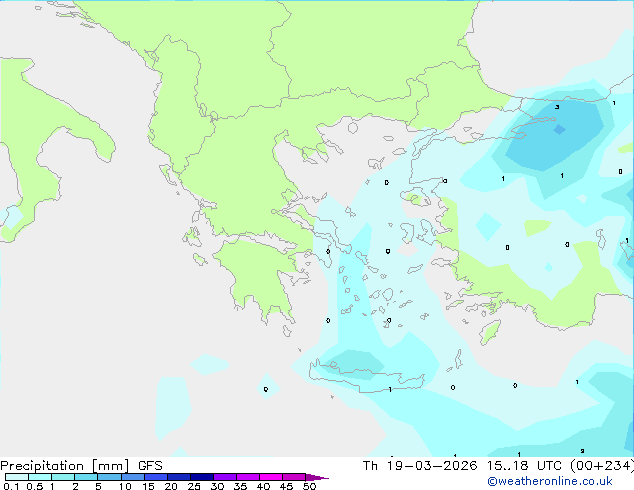Click the magenta legend swatch starting at 40

[271, 477]
